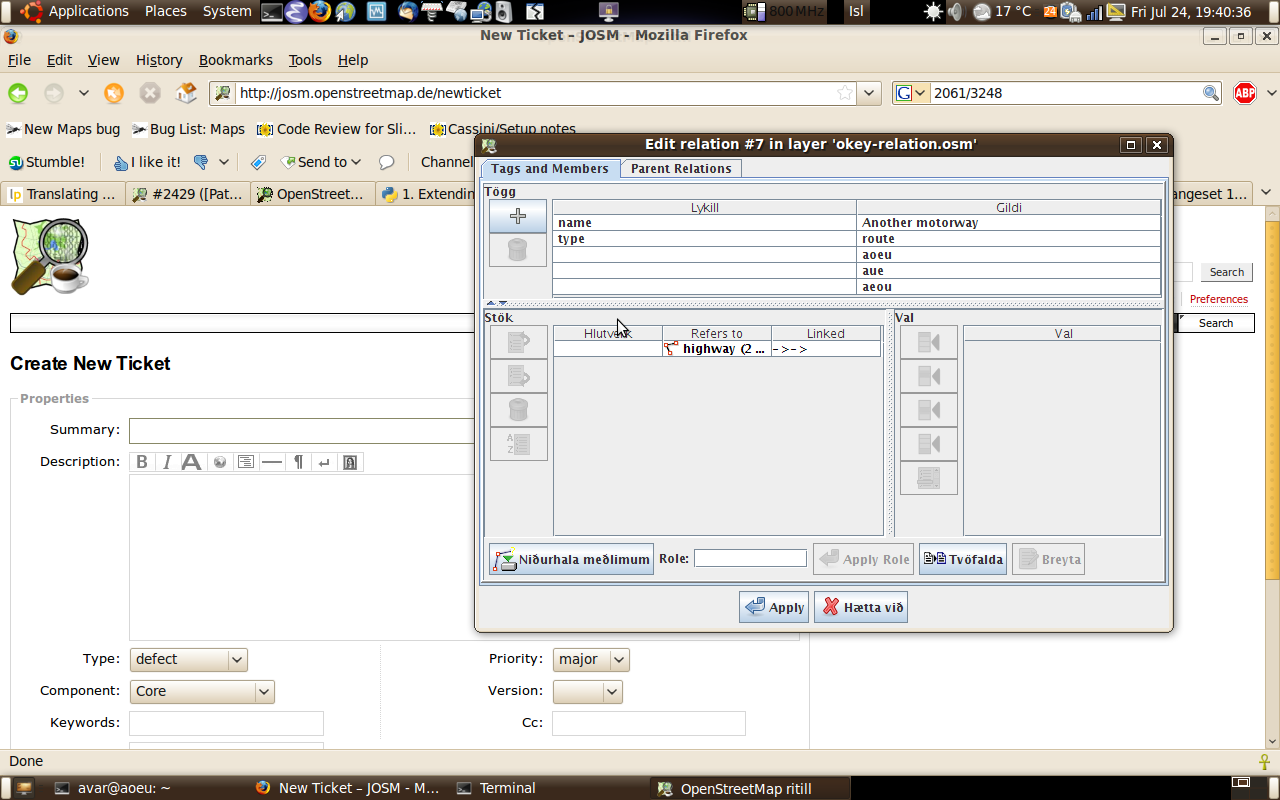
Task: Open the Type dropdown showing defect
Action: pyautogui.click(x=188, y=659)
